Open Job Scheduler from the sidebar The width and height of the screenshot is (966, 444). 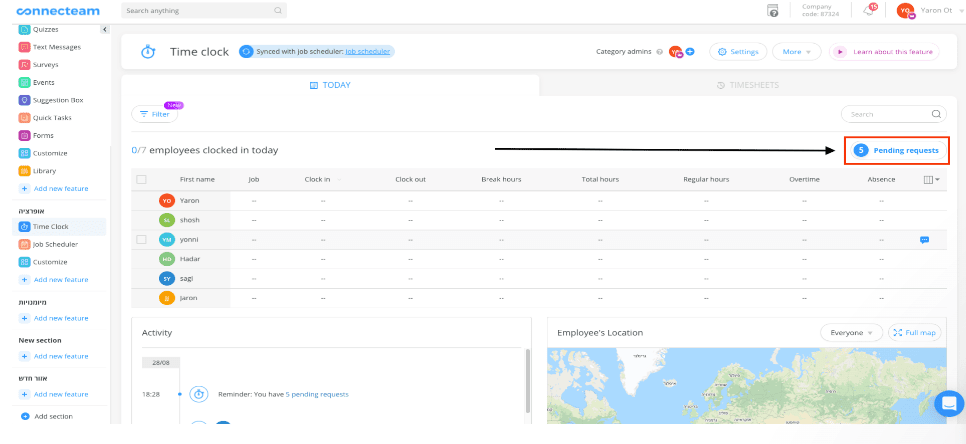pos(54,244)
